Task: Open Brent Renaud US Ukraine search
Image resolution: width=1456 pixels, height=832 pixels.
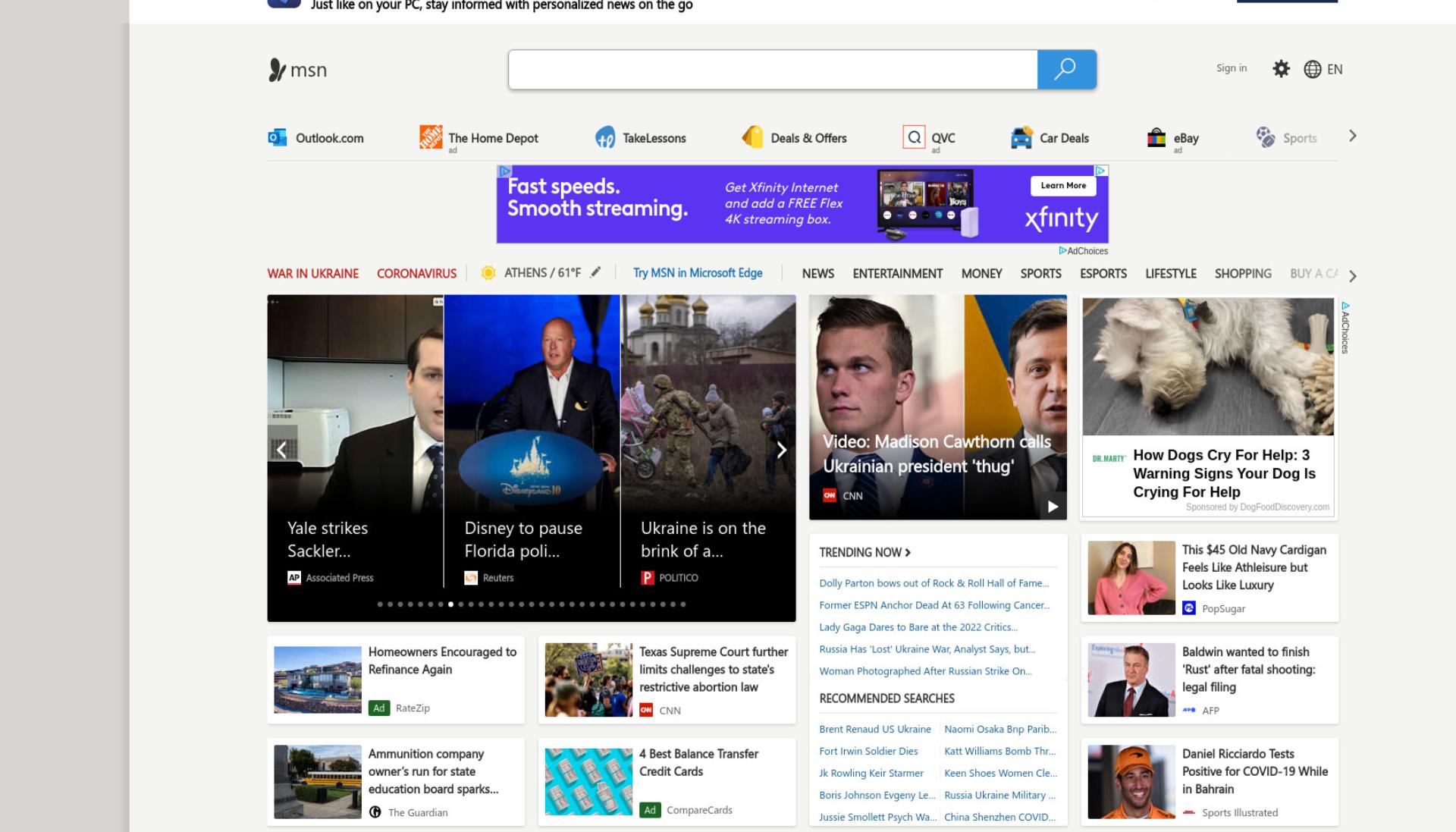Action: click(875, 729)
